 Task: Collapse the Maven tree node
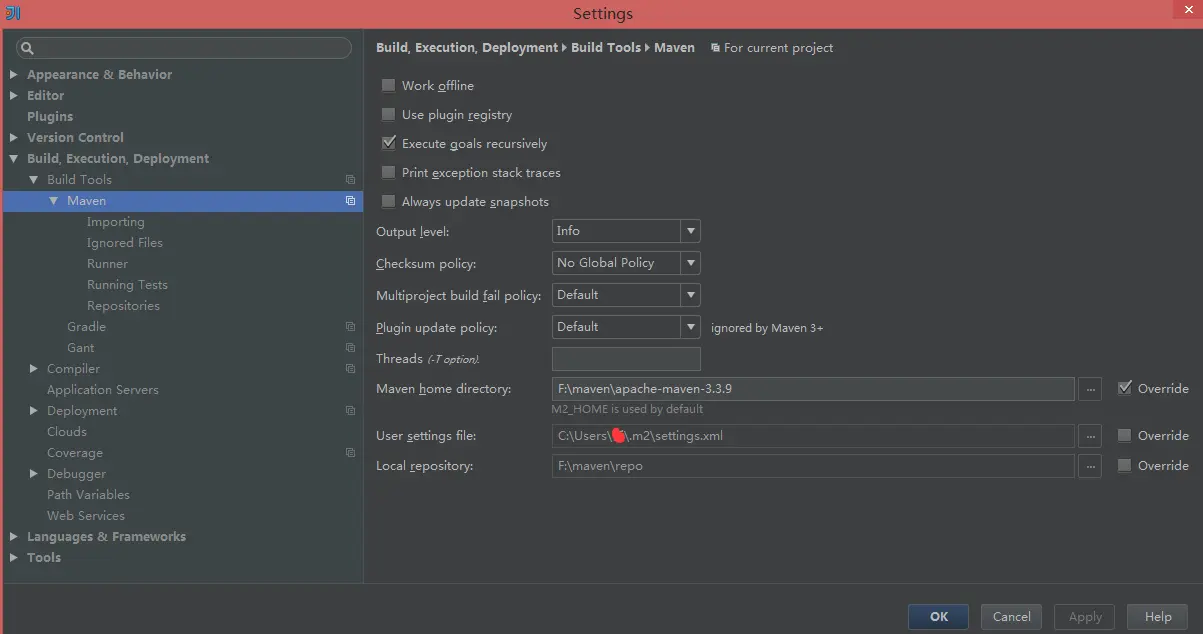[x=54, y=201]
